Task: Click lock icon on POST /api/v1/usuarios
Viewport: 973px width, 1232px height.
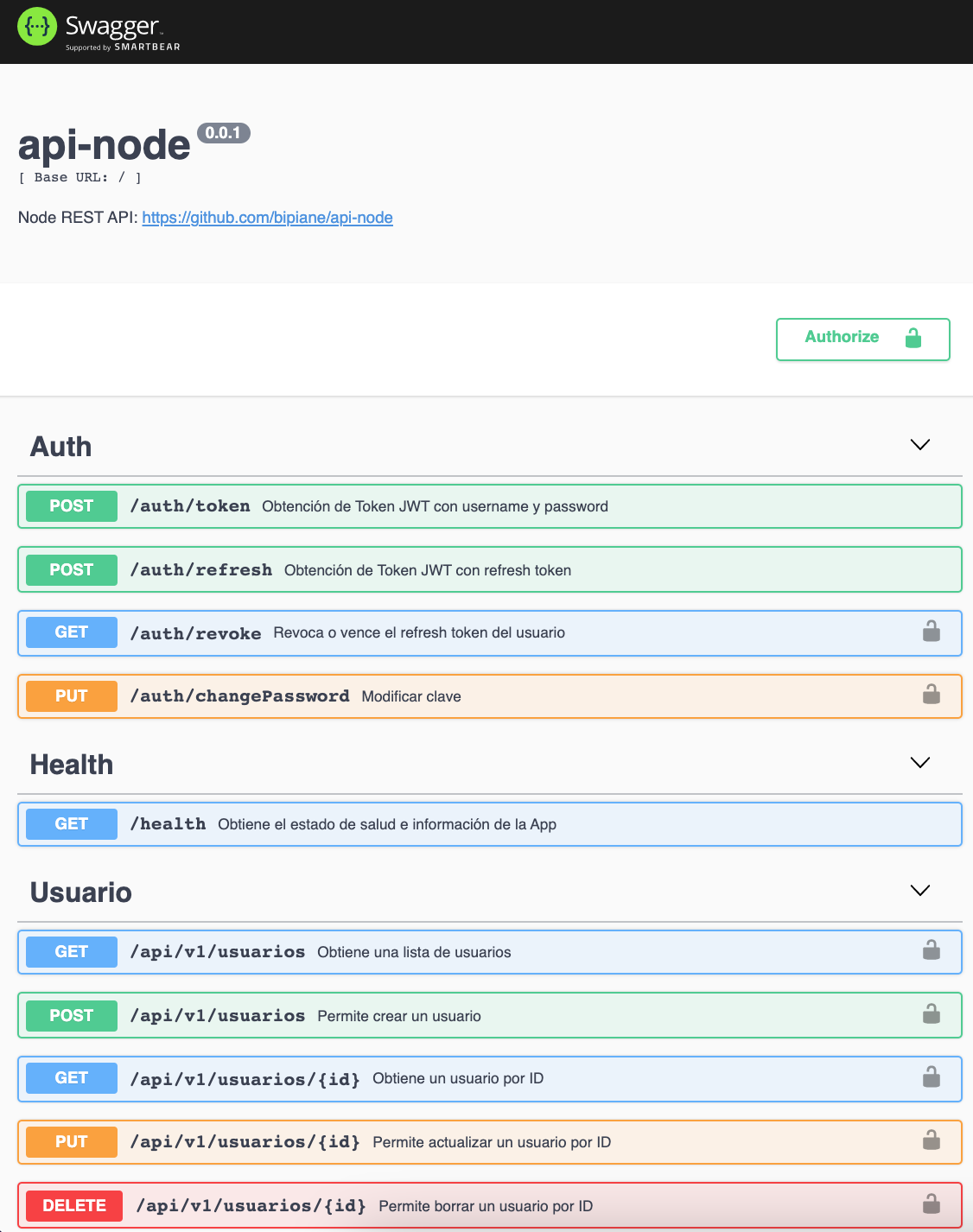Action: [931, 1014]
